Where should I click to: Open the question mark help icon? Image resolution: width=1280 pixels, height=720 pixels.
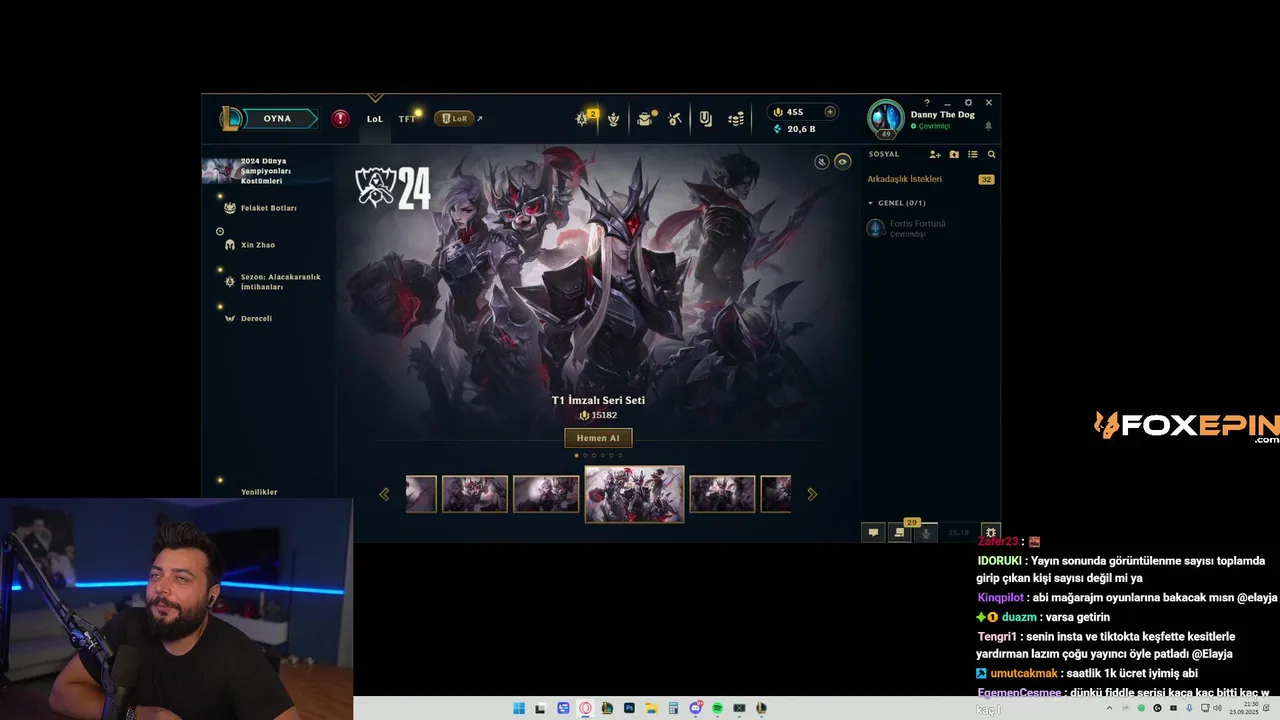pyautogui.click(x=927, y=103)
